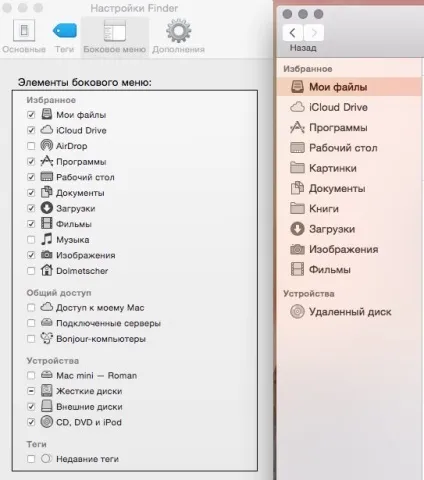The image size is (424, 480).
Task: Open the Основные preferences tab
Action: [24, 37]
